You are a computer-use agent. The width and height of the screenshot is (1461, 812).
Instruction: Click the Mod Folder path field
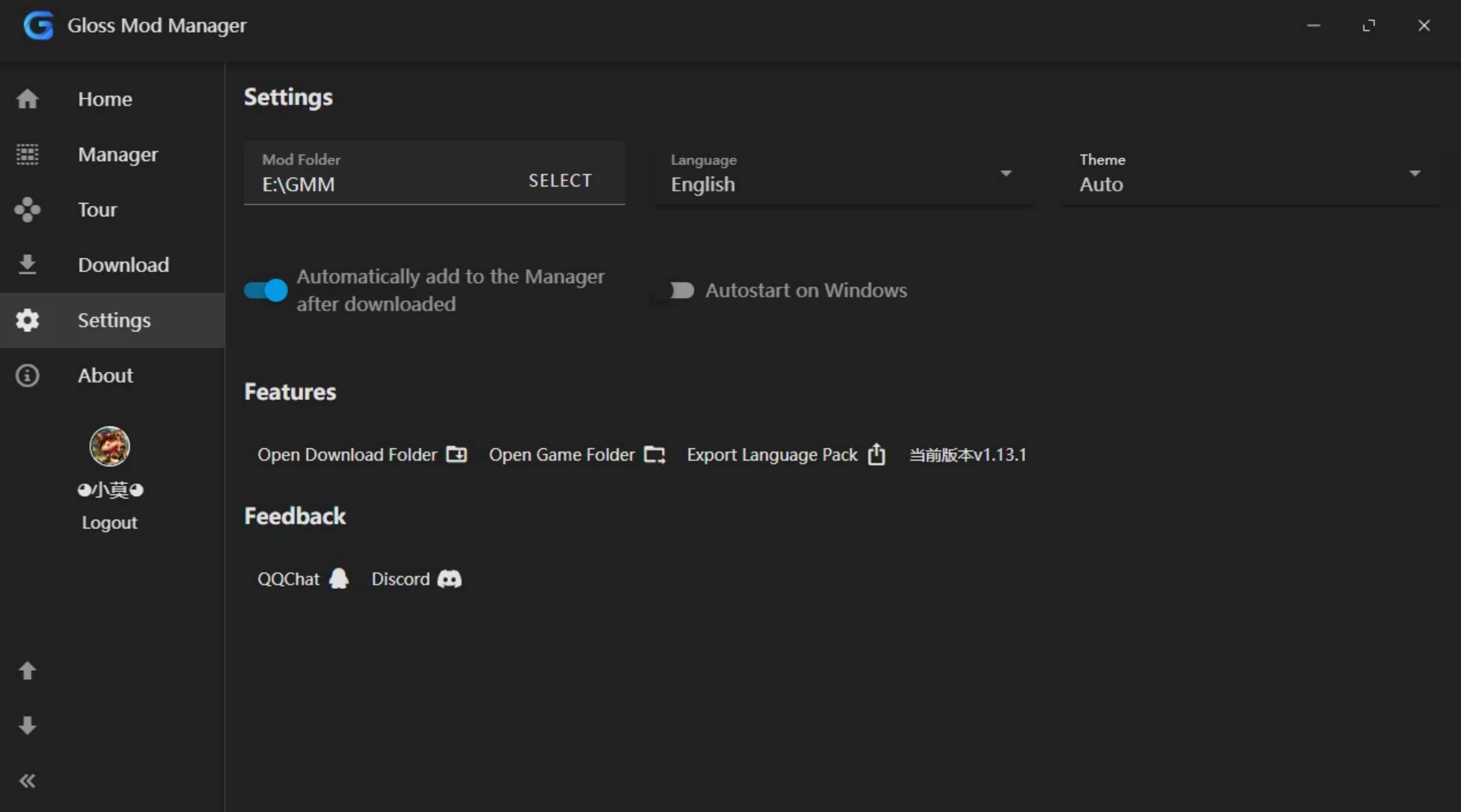340,184
